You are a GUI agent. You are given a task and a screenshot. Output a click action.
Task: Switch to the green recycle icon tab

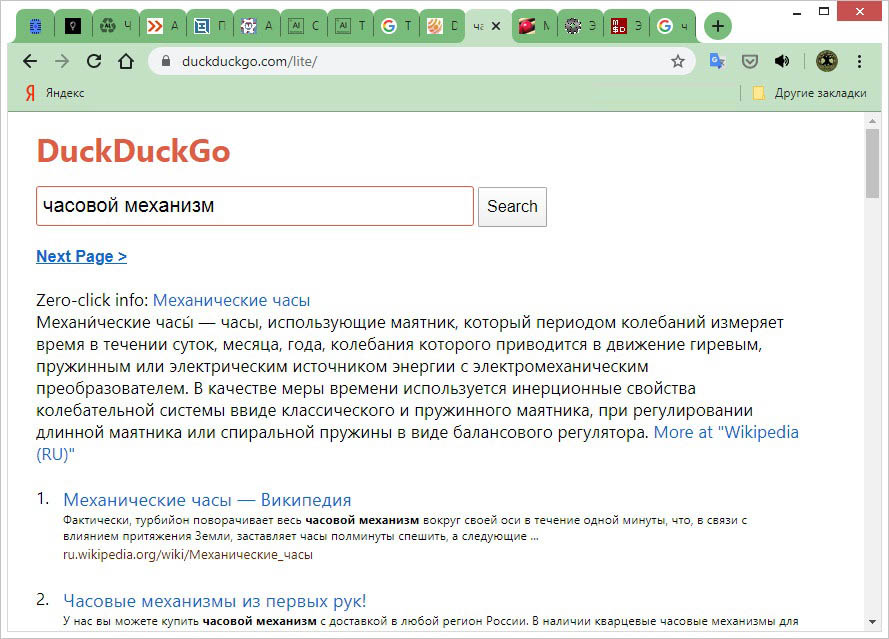(115, 26)
